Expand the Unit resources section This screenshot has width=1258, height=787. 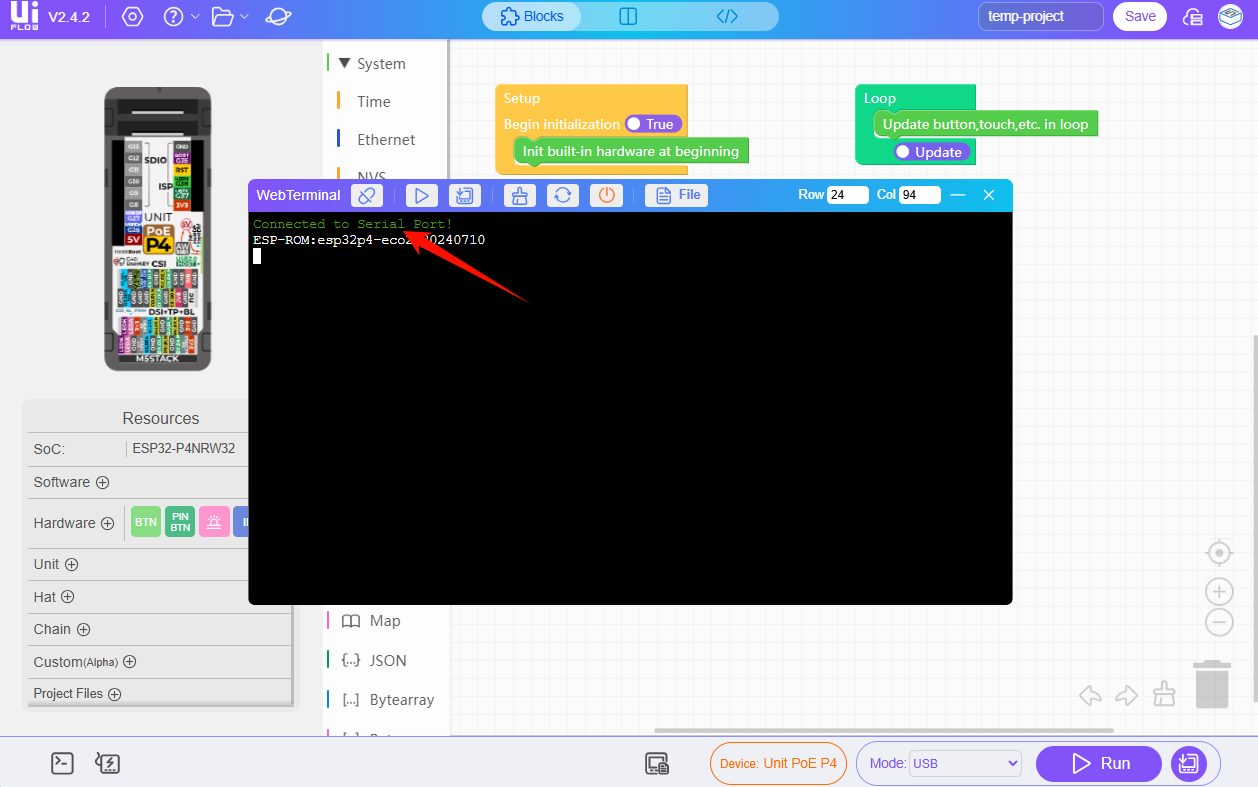(71, 564)
